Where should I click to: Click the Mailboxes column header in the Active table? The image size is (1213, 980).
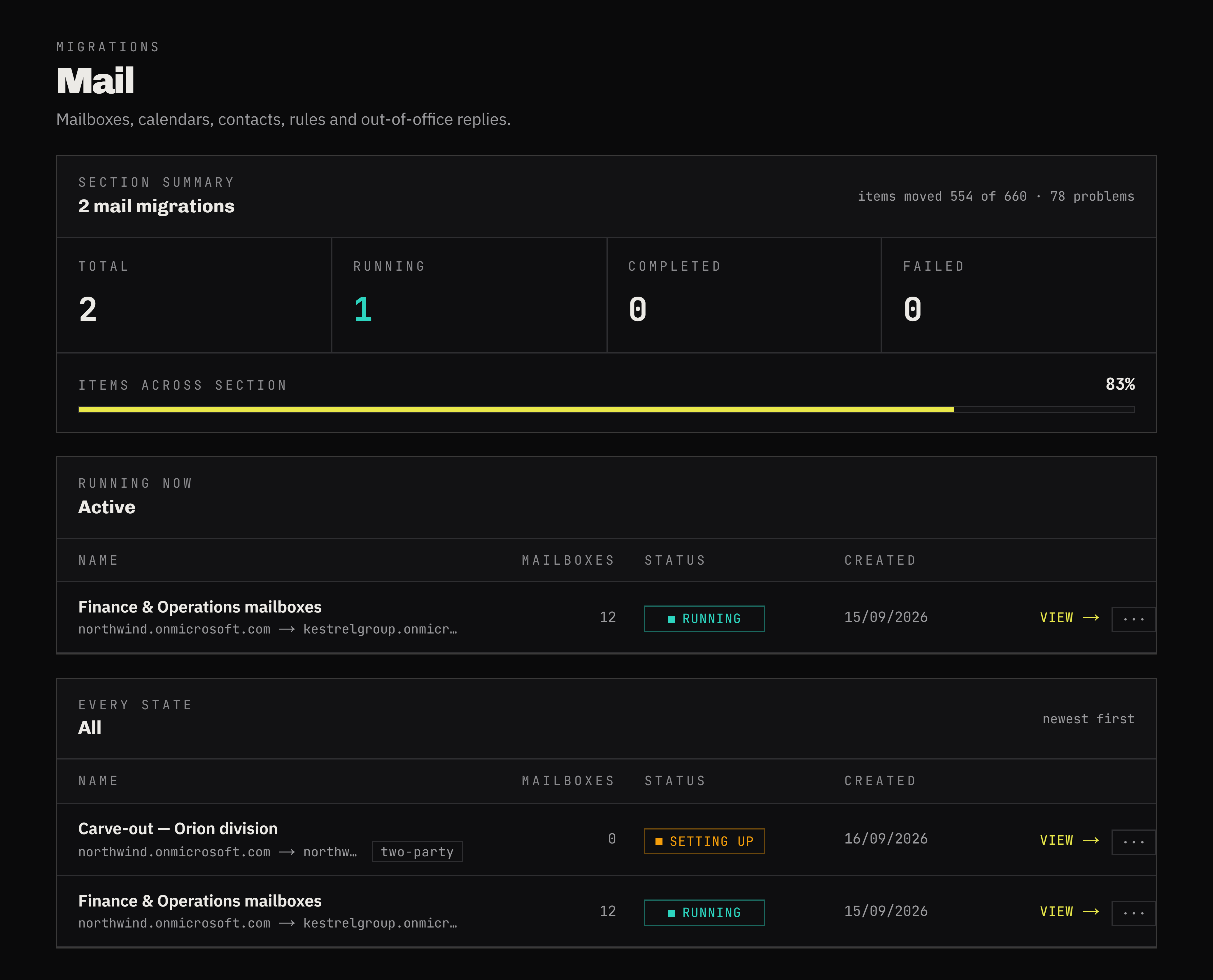tap(568, 560)
